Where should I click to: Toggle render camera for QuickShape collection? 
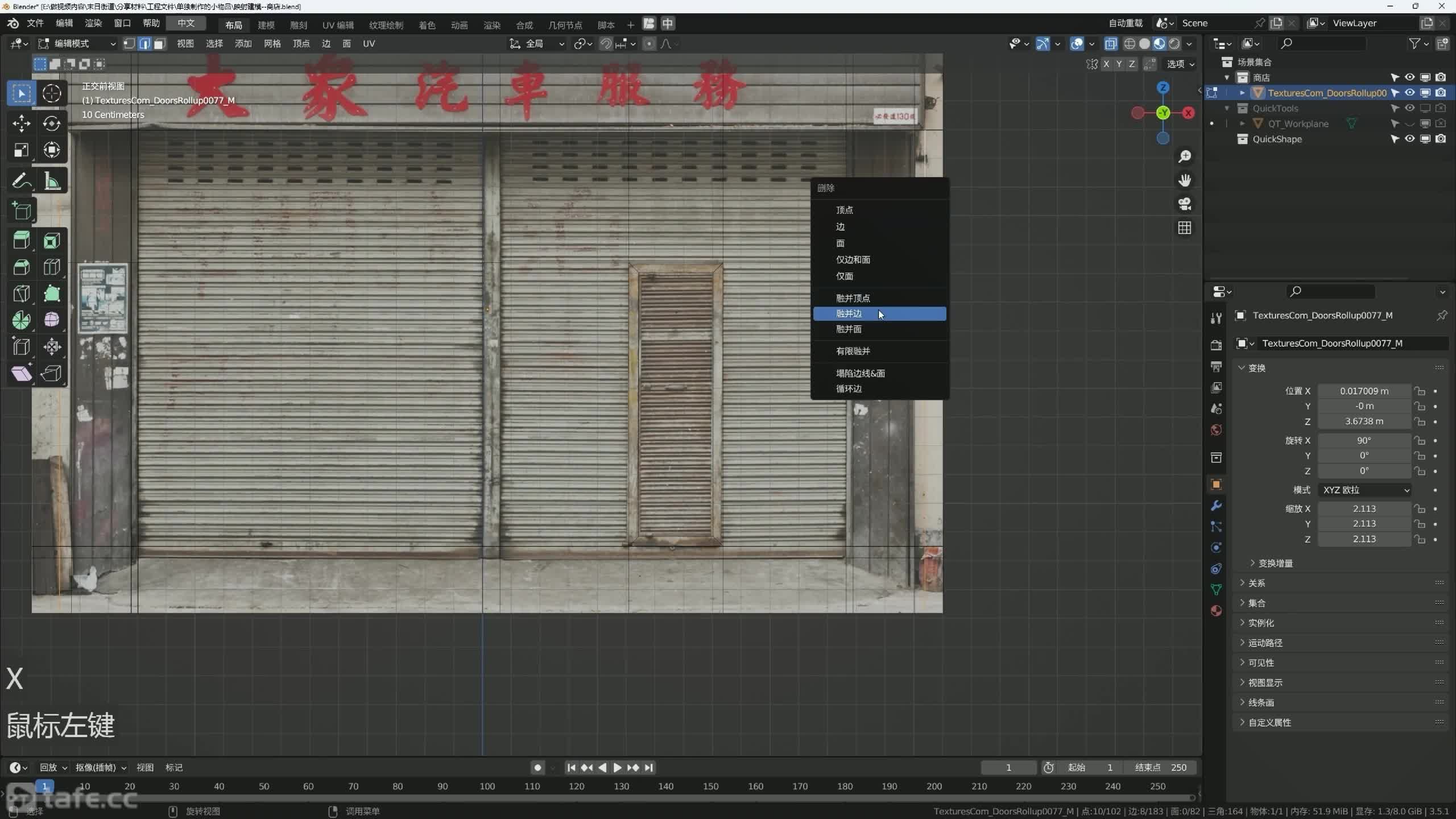pyautogui.click(x=1441, y=139)
